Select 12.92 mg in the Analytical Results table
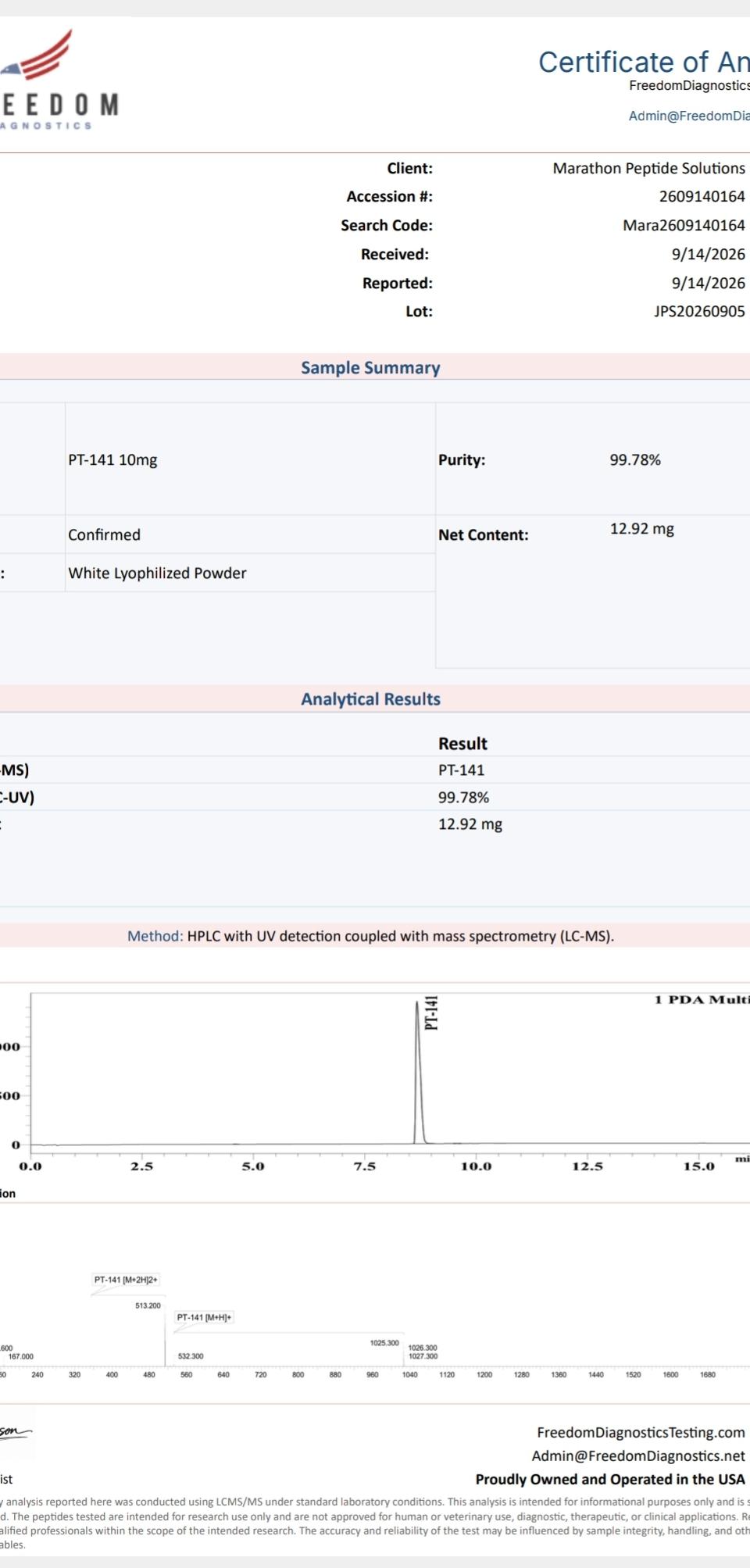This screenshot has width=750, height=1568. point(470,824)
